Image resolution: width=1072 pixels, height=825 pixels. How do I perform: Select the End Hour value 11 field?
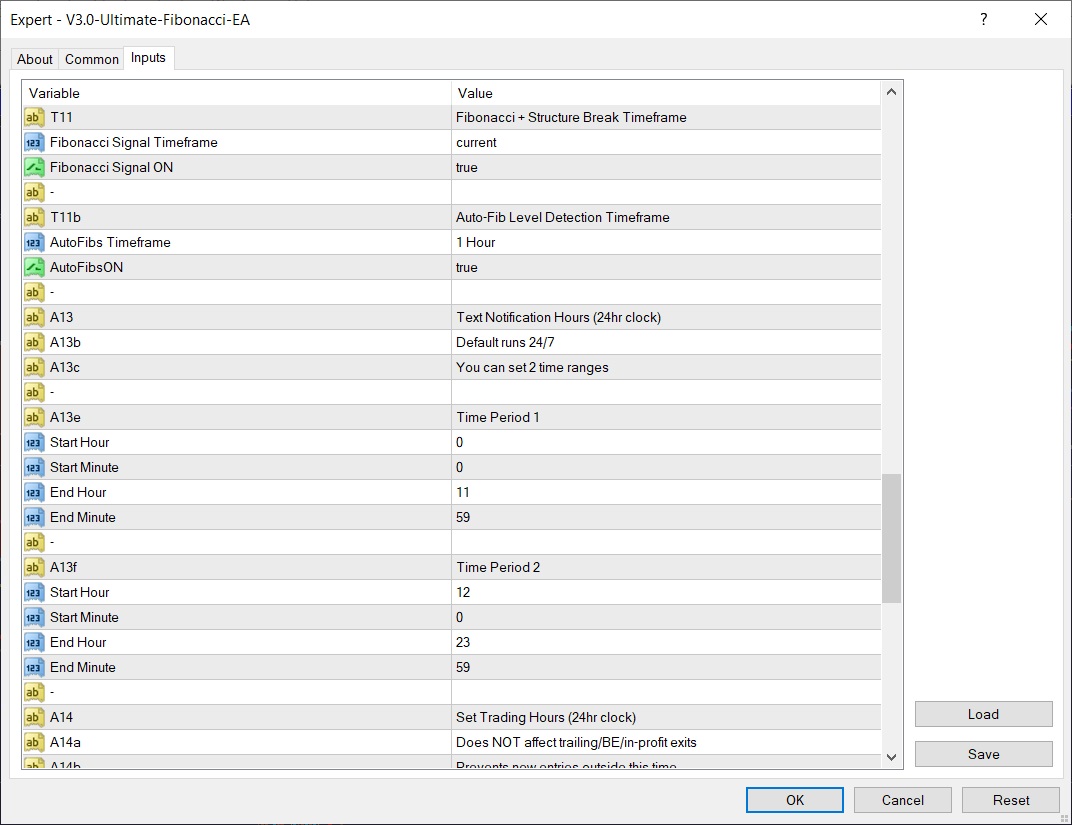665,492
